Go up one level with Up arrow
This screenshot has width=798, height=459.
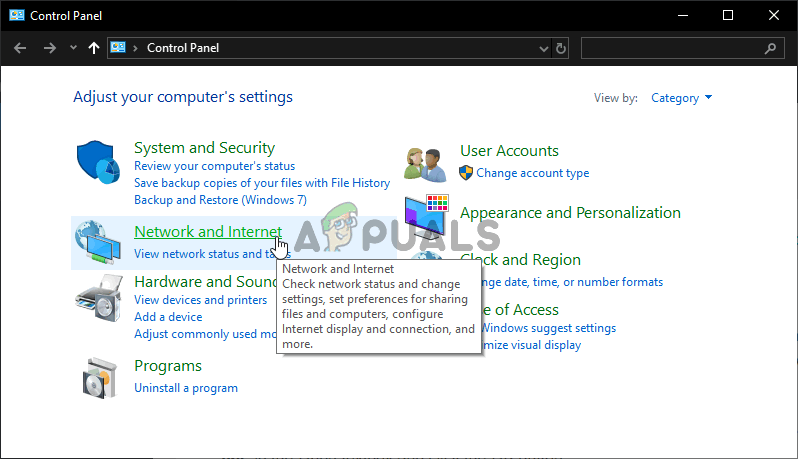[94, 47]
